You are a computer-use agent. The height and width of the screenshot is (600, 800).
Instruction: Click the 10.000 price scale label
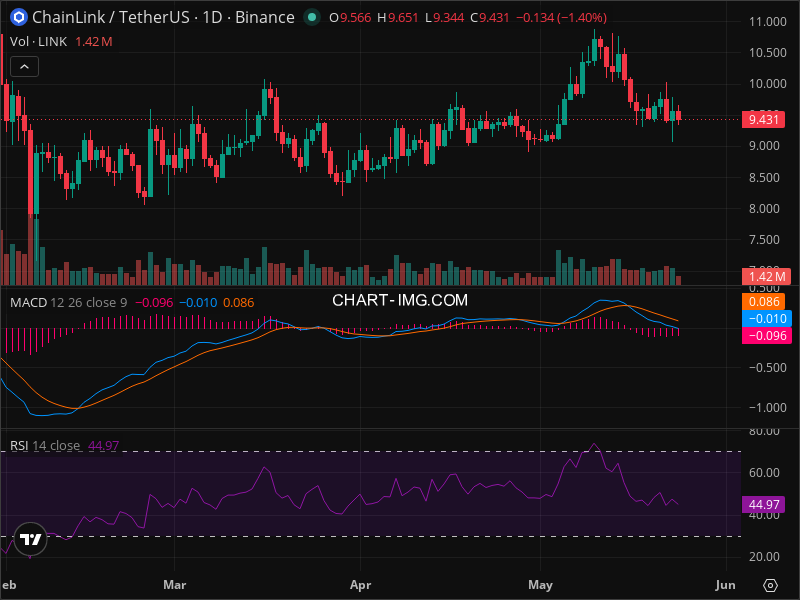tap(767, 84)
